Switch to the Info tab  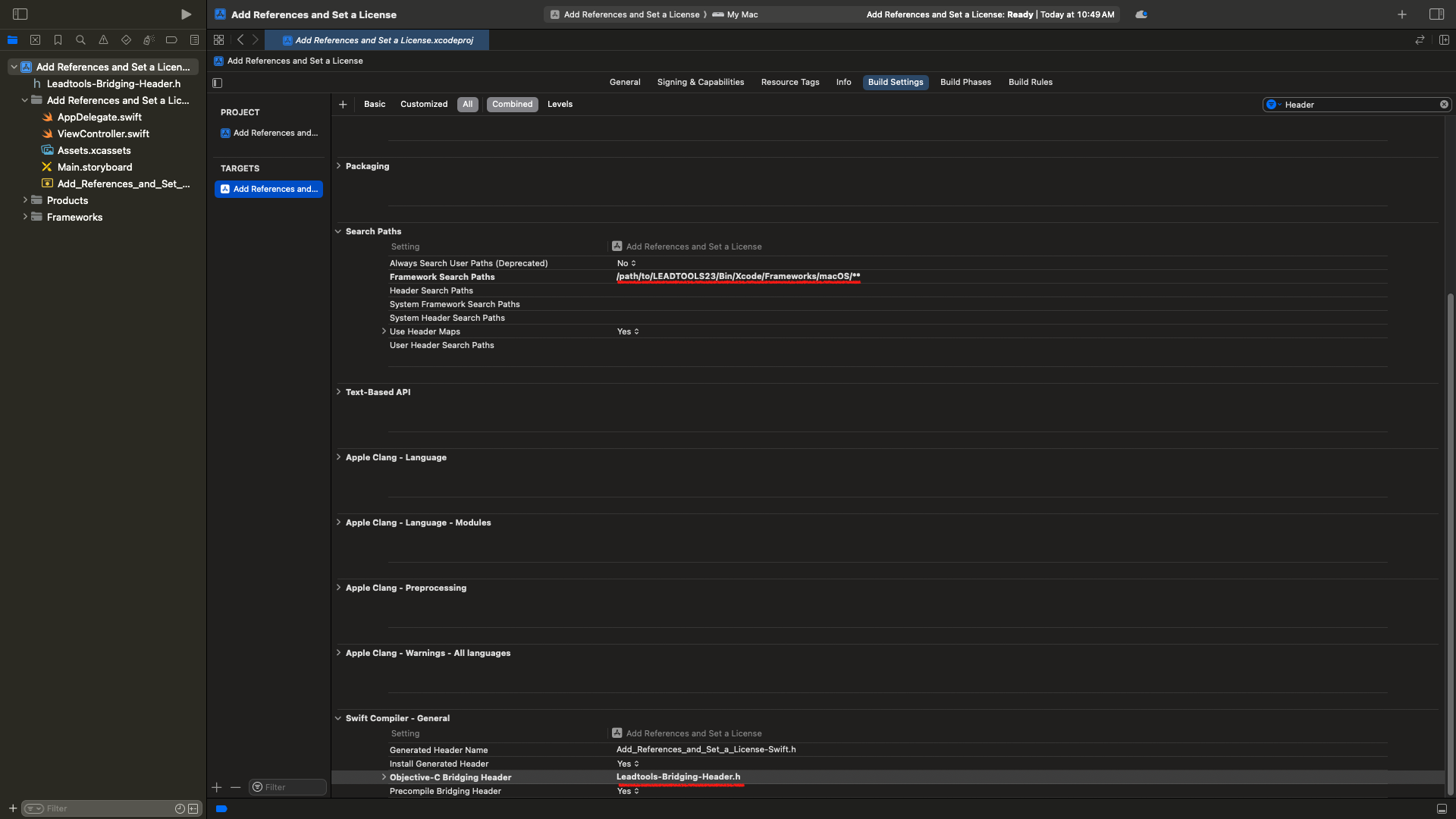(x=843, y=82)
